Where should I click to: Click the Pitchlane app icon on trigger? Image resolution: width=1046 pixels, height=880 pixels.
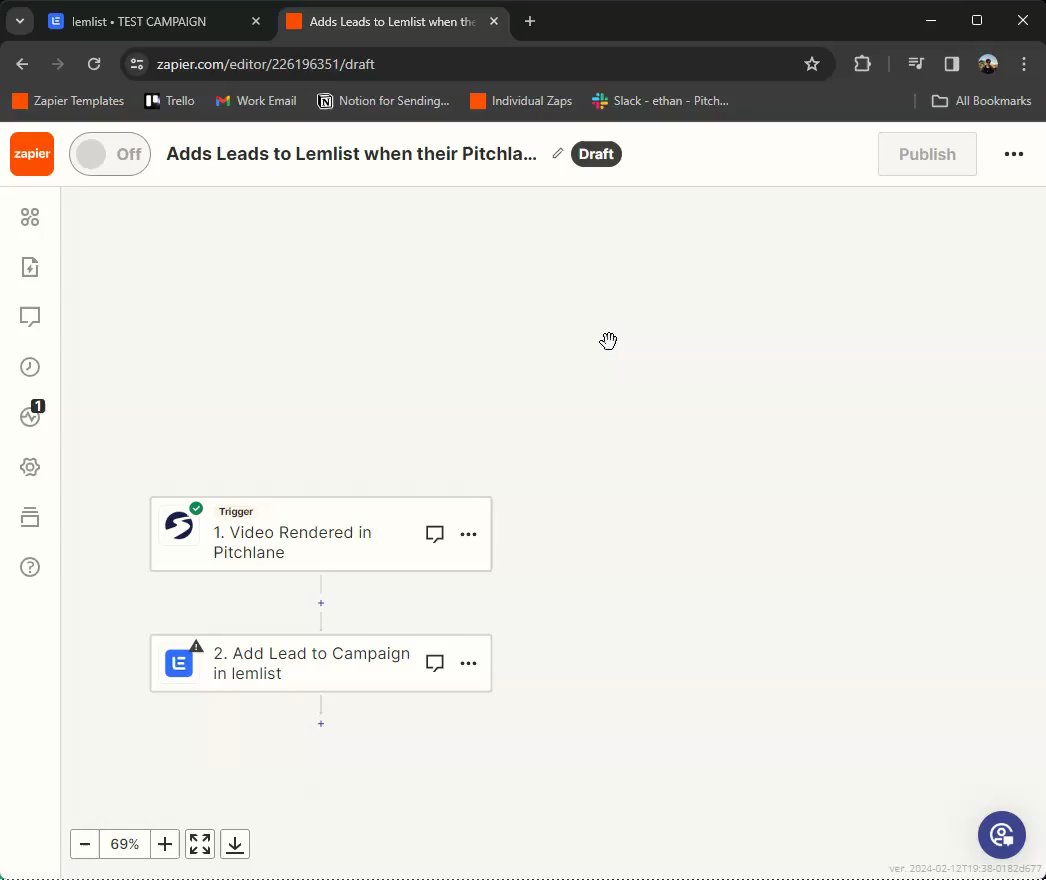(x=179, y=526)
